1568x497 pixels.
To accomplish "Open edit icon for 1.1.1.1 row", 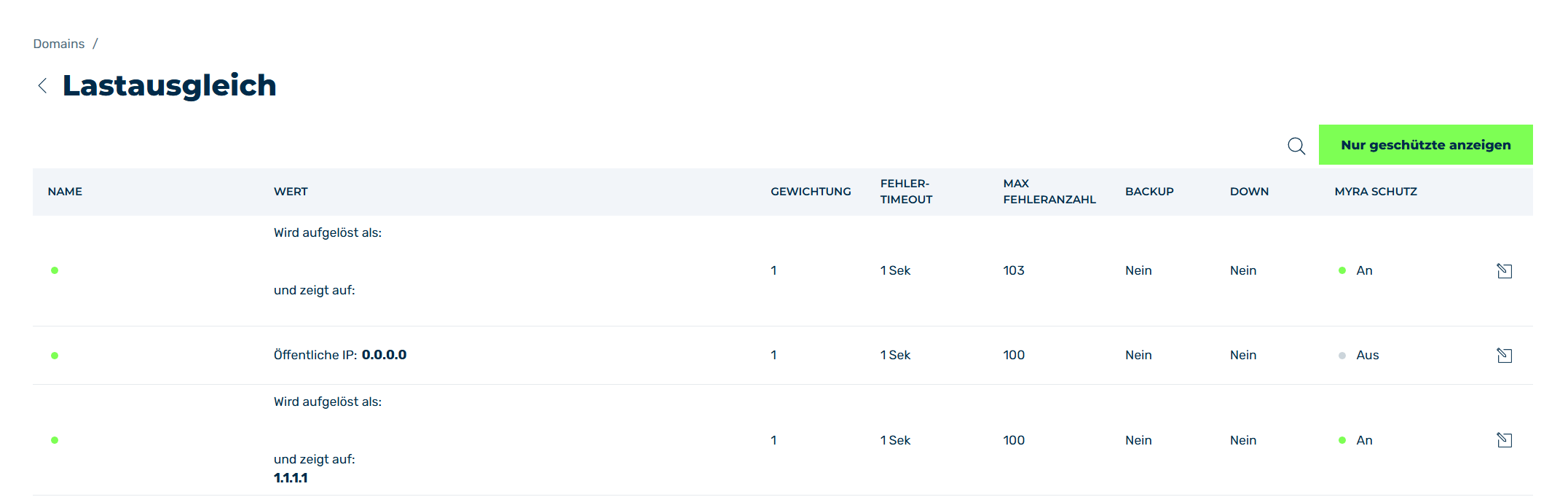I will pos(1505,440).
